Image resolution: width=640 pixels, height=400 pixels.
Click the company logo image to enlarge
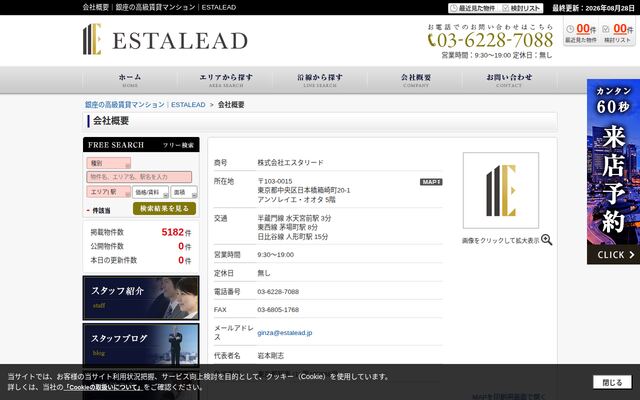(501, 191)
